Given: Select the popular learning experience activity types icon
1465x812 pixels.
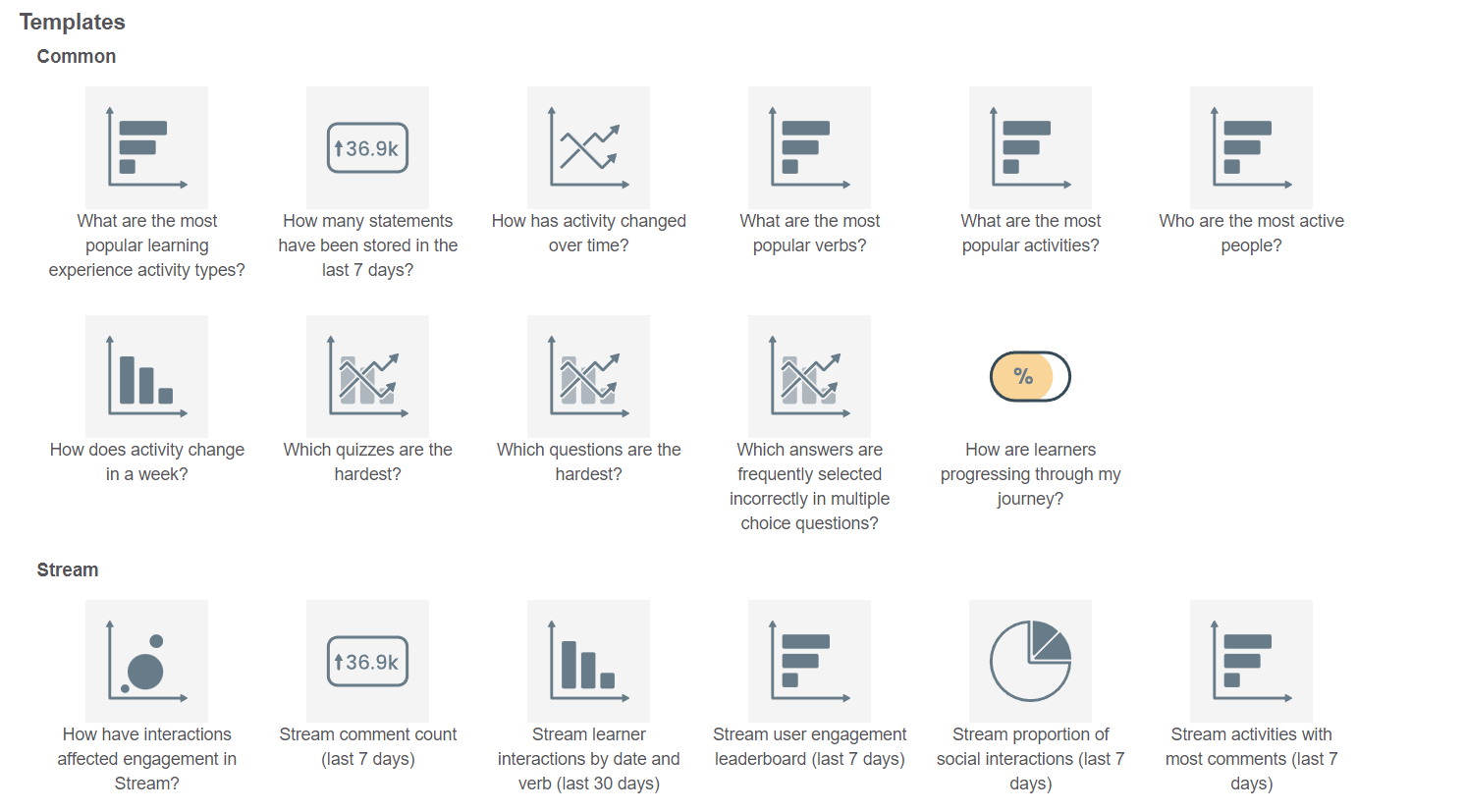Looking at the screenshot, I should 146,147.
